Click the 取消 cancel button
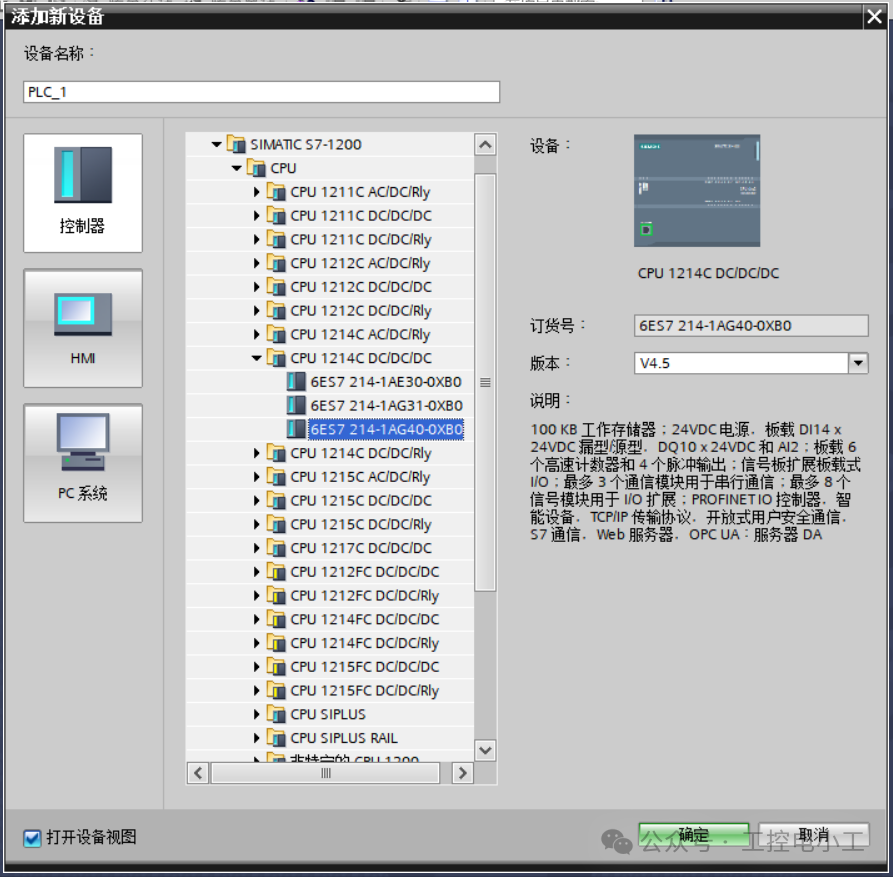This screenshot has height=877, width=893. [x=813, y=835]
